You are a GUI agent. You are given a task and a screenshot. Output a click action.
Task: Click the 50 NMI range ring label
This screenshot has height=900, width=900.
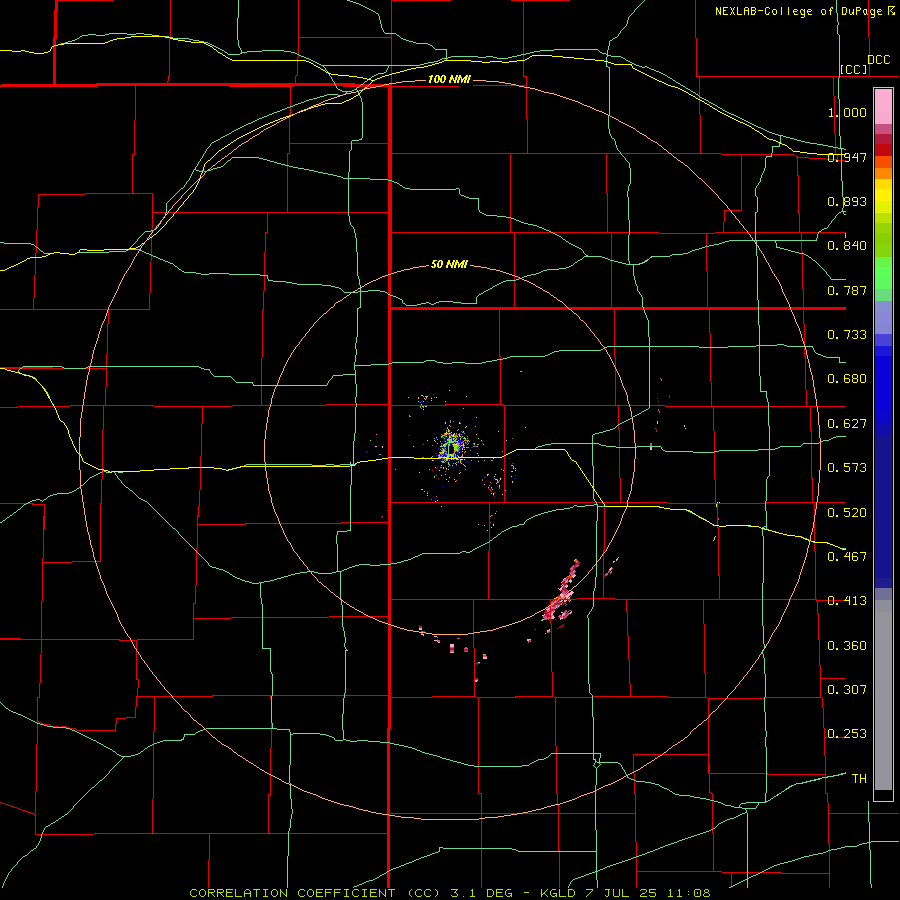click(449, 265)
